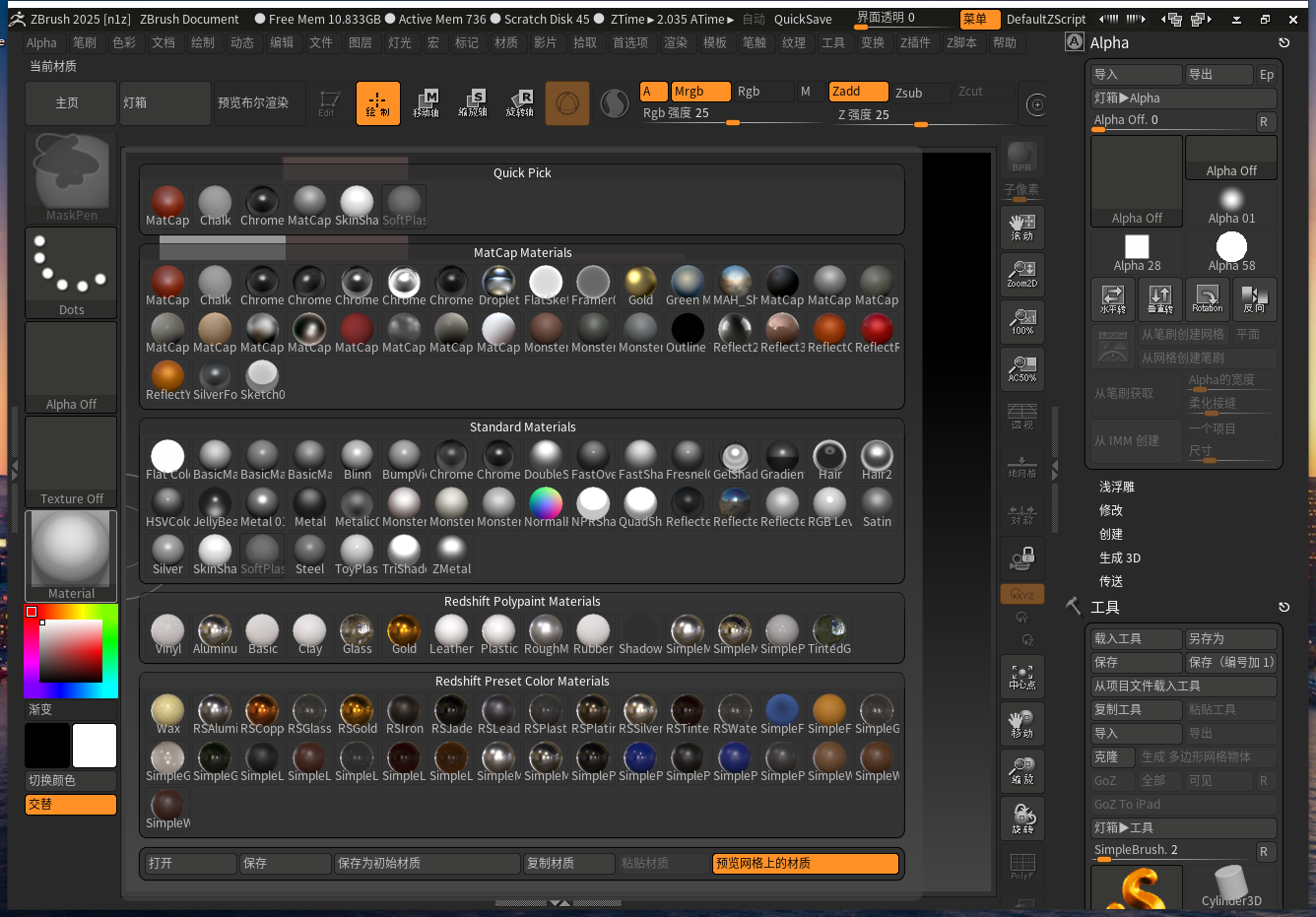Choose the Wax Redshift preset material
The image size is (1316, 917).
(x=167, y=714)
